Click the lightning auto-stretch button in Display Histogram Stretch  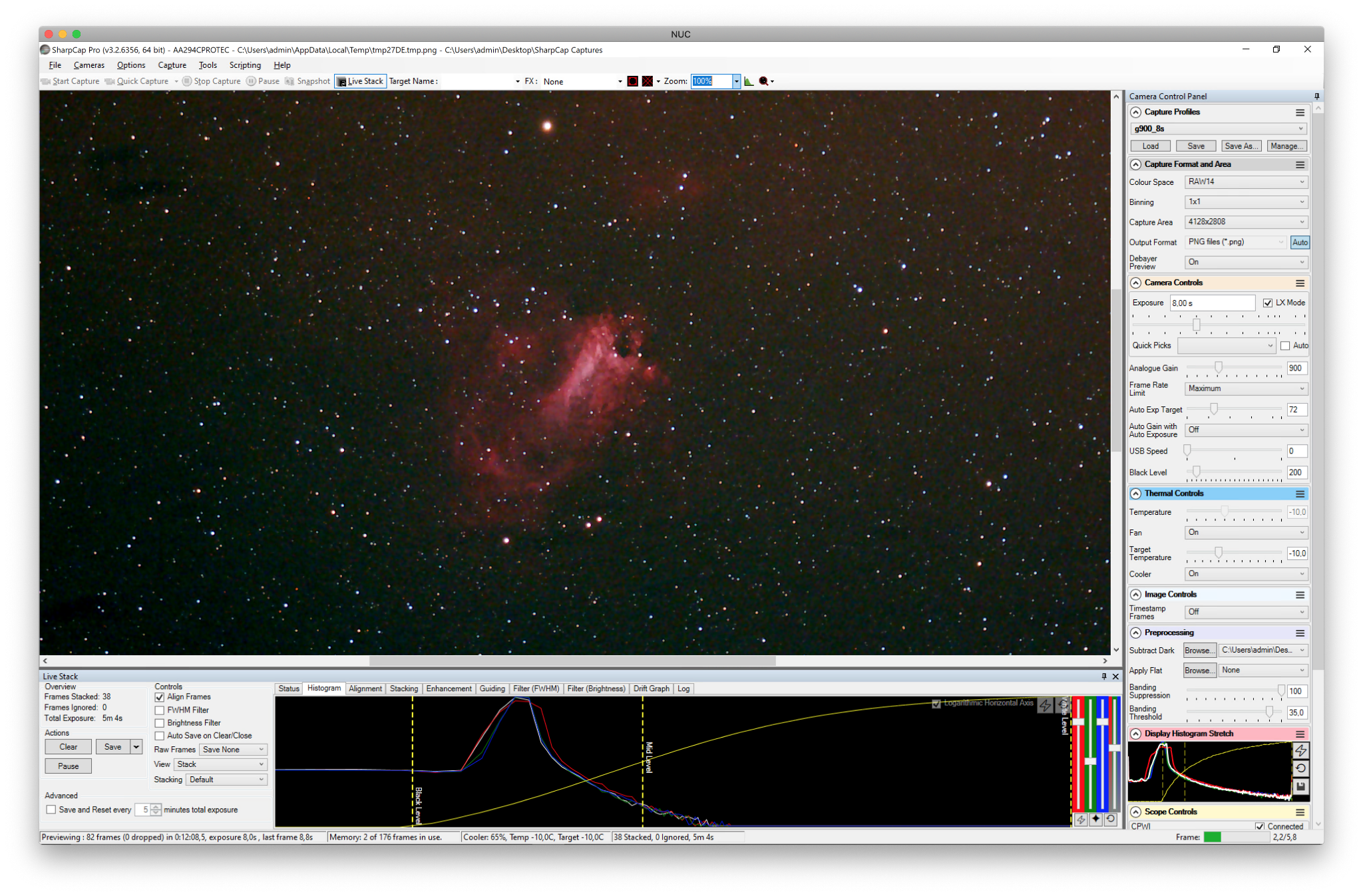pyautogui.click(x=1300, y=751)
